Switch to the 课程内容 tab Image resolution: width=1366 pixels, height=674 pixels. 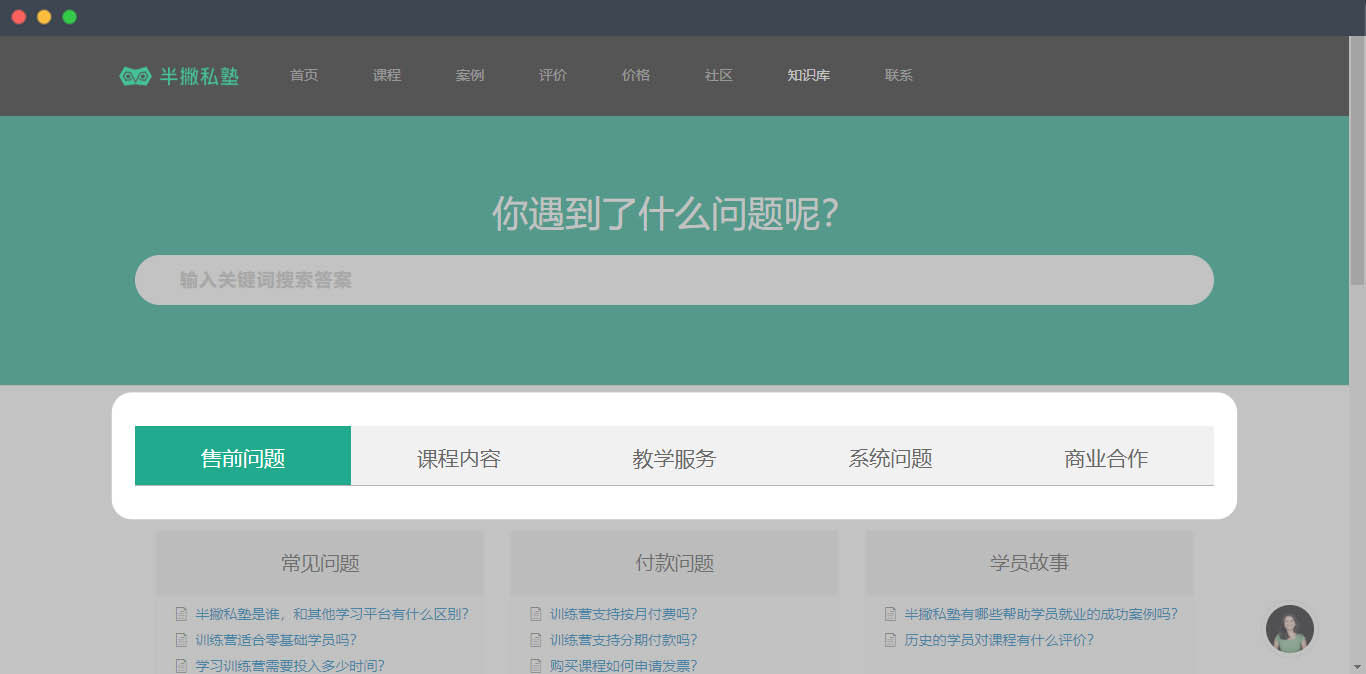point(458,458)
